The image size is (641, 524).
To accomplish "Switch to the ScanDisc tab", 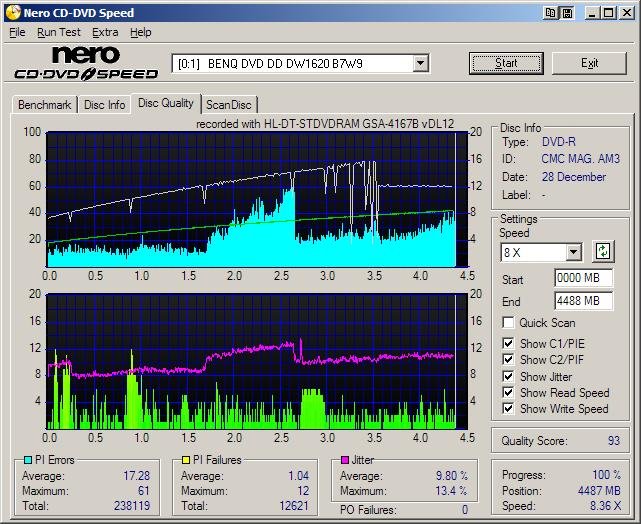I will click(229, 105).
